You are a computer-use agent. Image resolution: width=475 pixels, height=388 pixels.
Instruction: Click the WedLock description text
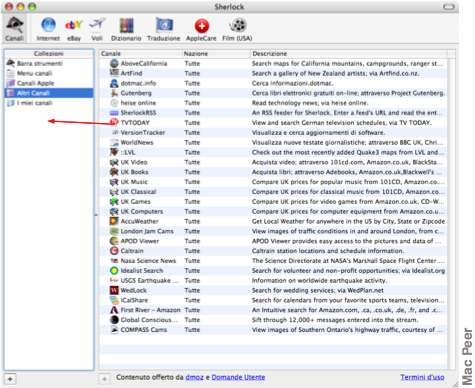point(318,290)
